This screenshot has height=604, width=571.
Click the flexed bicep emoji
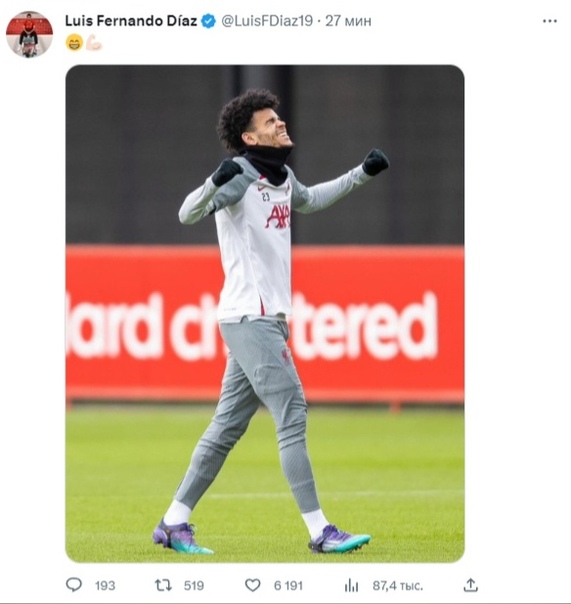pyautogui.click(x=93, y=42)
